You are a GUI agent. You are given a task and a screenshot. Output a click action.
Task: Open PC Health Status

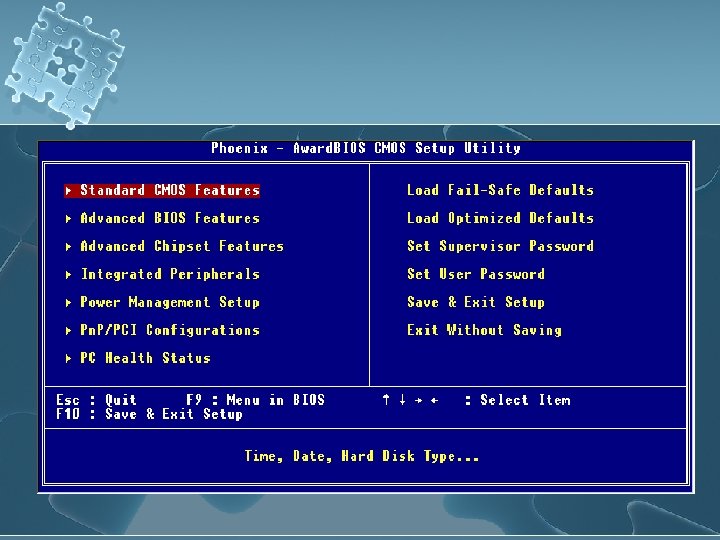[145, 358]
